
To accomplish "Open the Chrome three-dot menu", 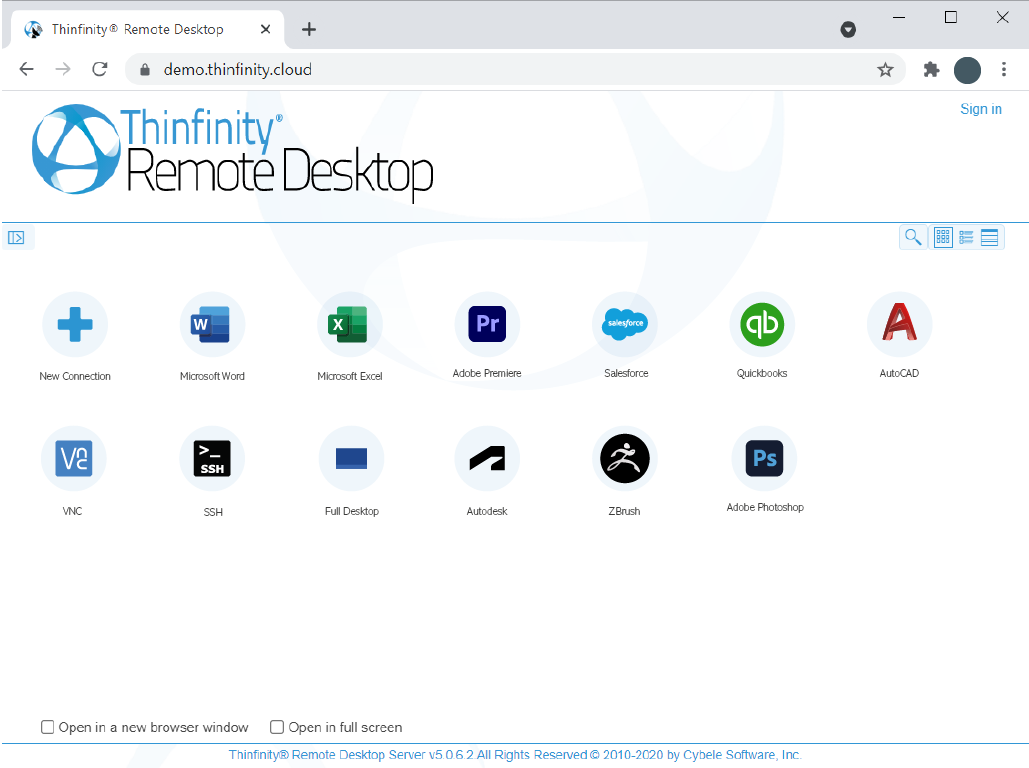I will [x=1003, y=70].
